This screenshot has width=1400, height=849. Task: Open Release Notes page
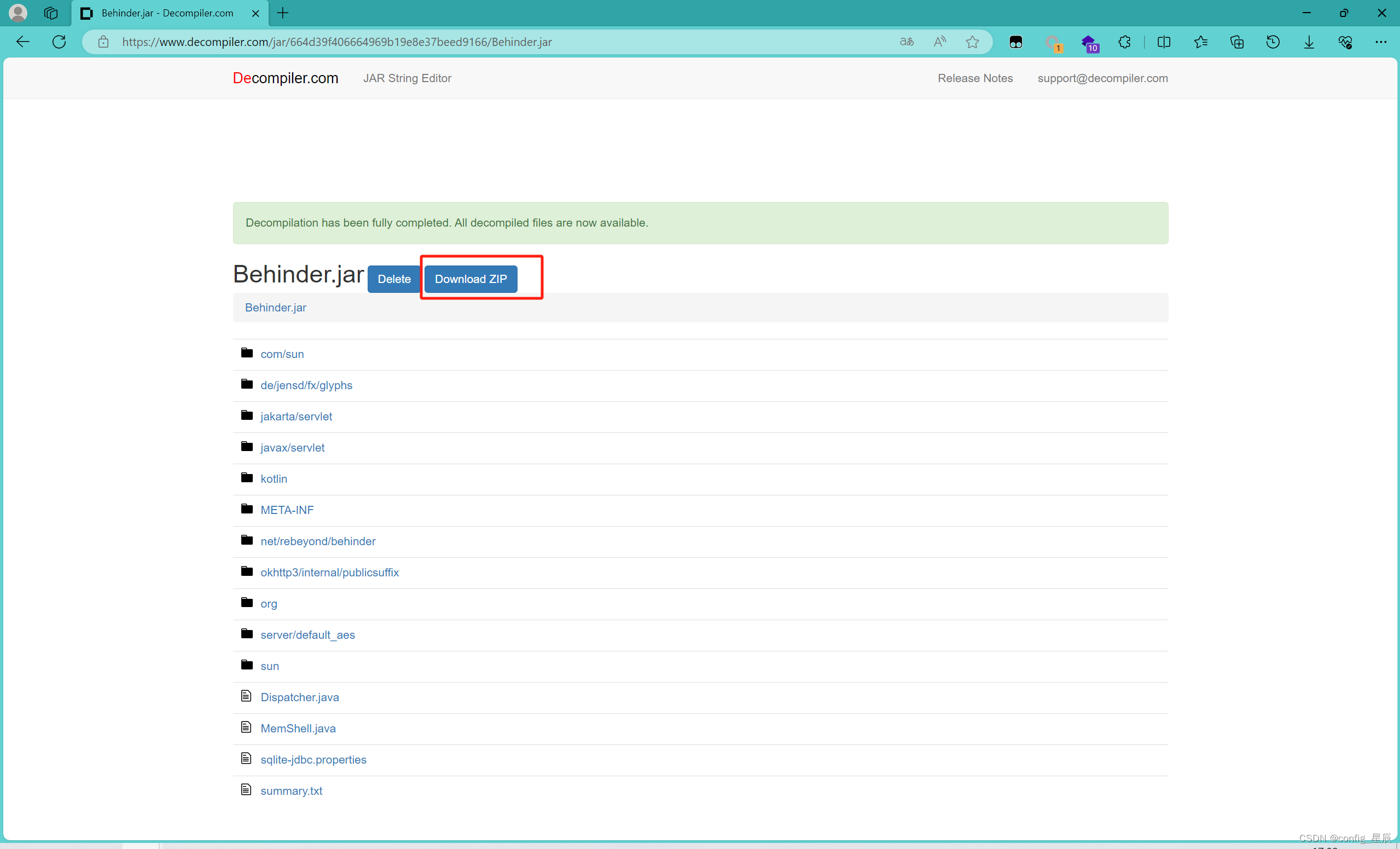tap(975, 78)
